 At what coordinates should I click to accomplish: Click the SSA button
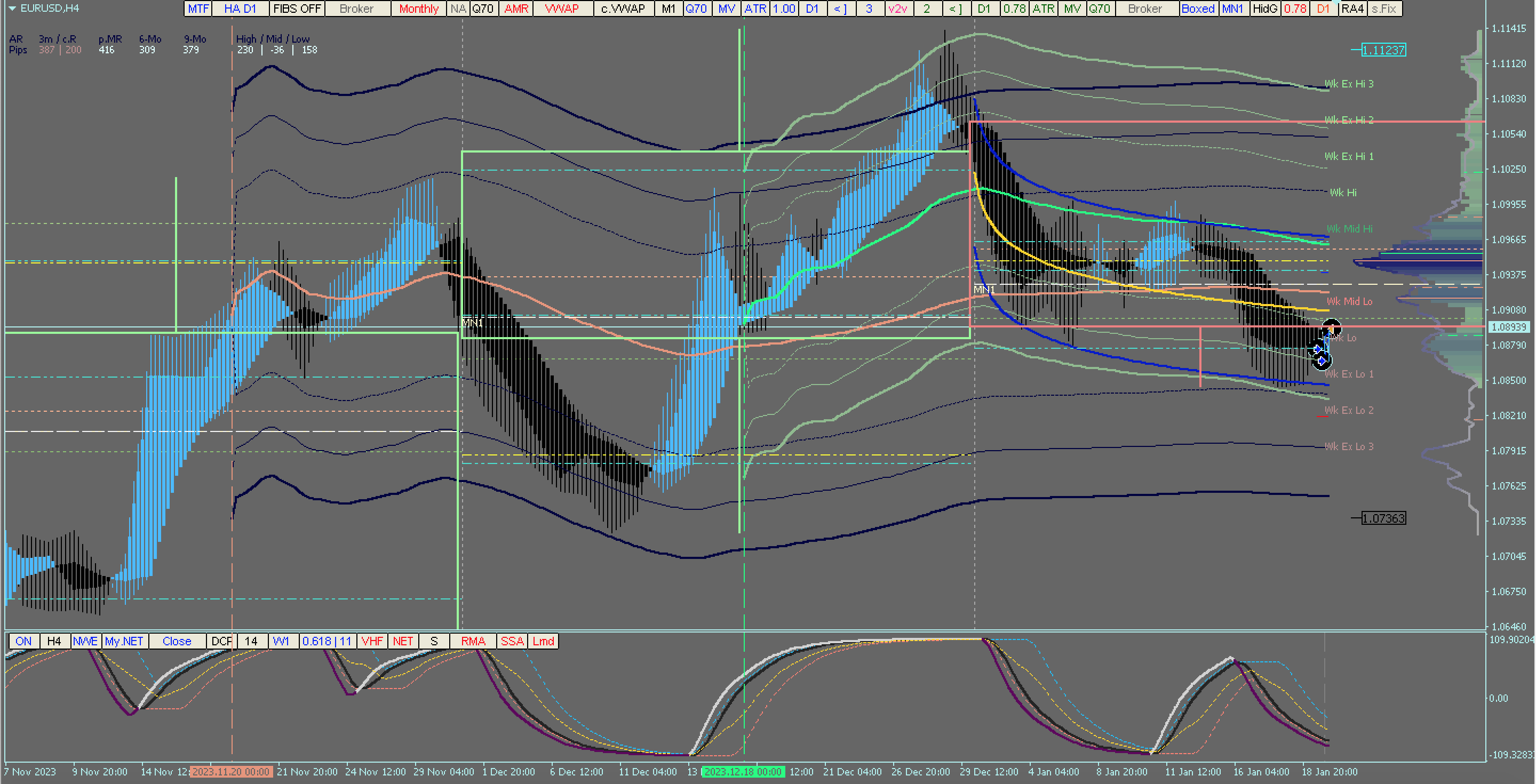point(512,641)
